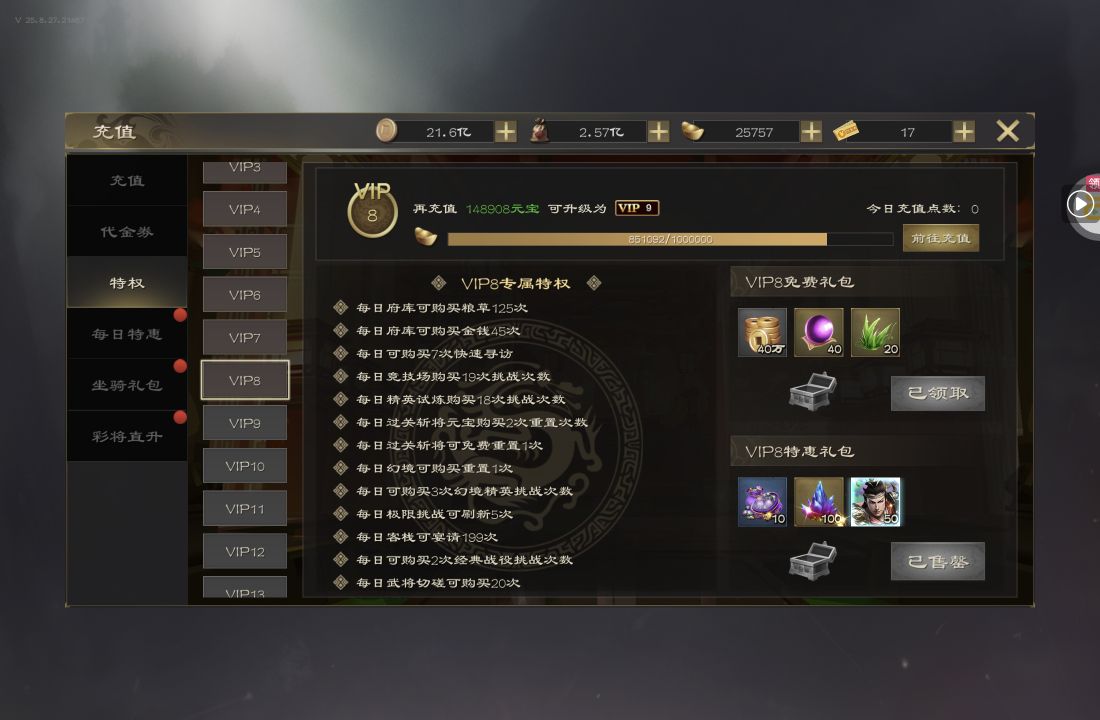Open the 每日特惠 tab

[127, 334]
